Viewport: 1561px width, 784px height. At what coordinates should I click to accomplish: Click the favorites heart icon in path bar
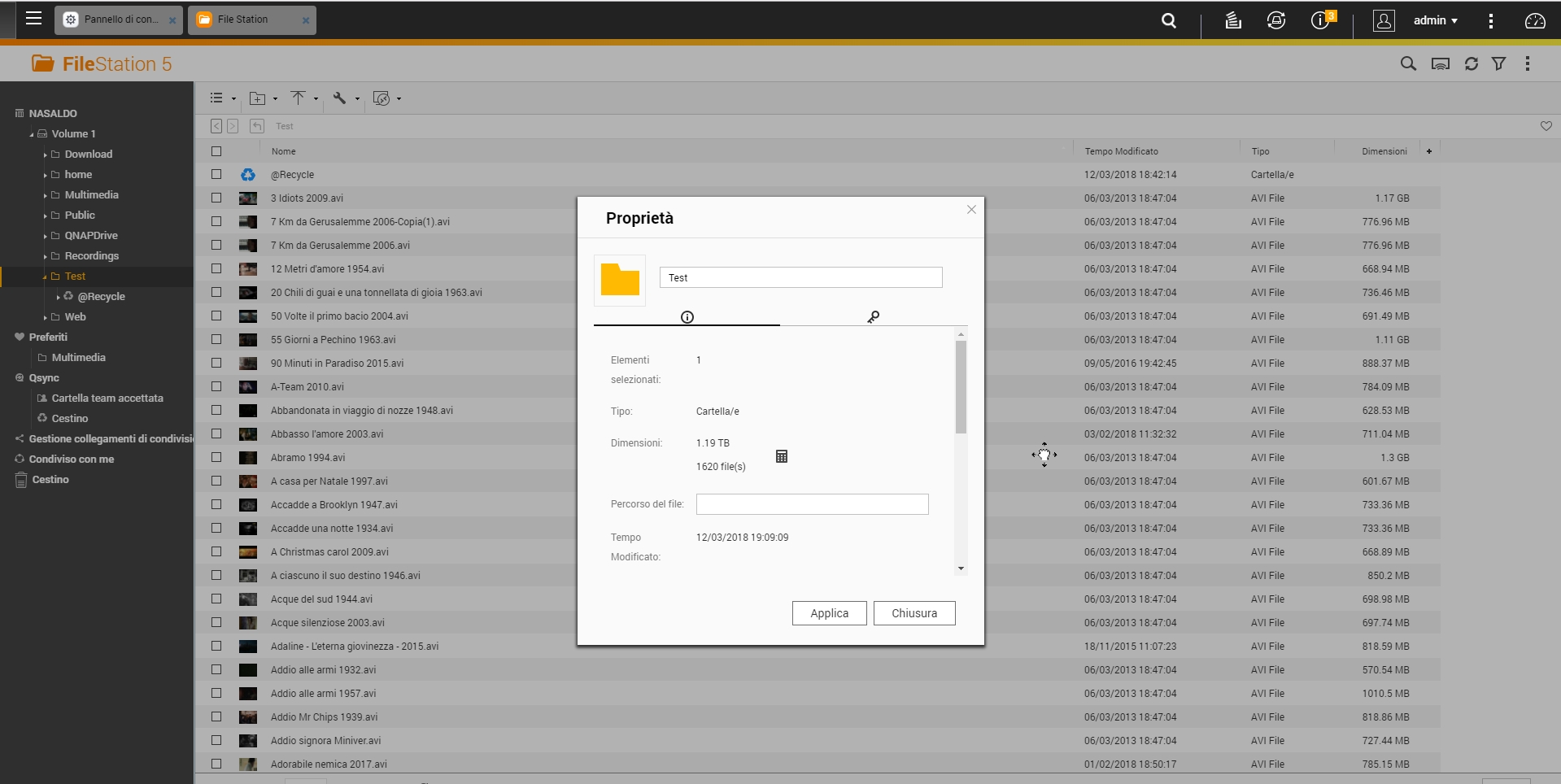(x=1546, y=126)
